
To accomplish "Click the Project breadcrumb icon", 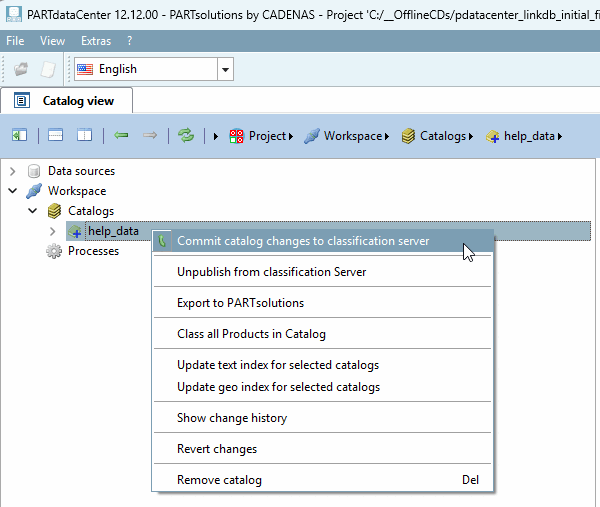I will point(236,136).
